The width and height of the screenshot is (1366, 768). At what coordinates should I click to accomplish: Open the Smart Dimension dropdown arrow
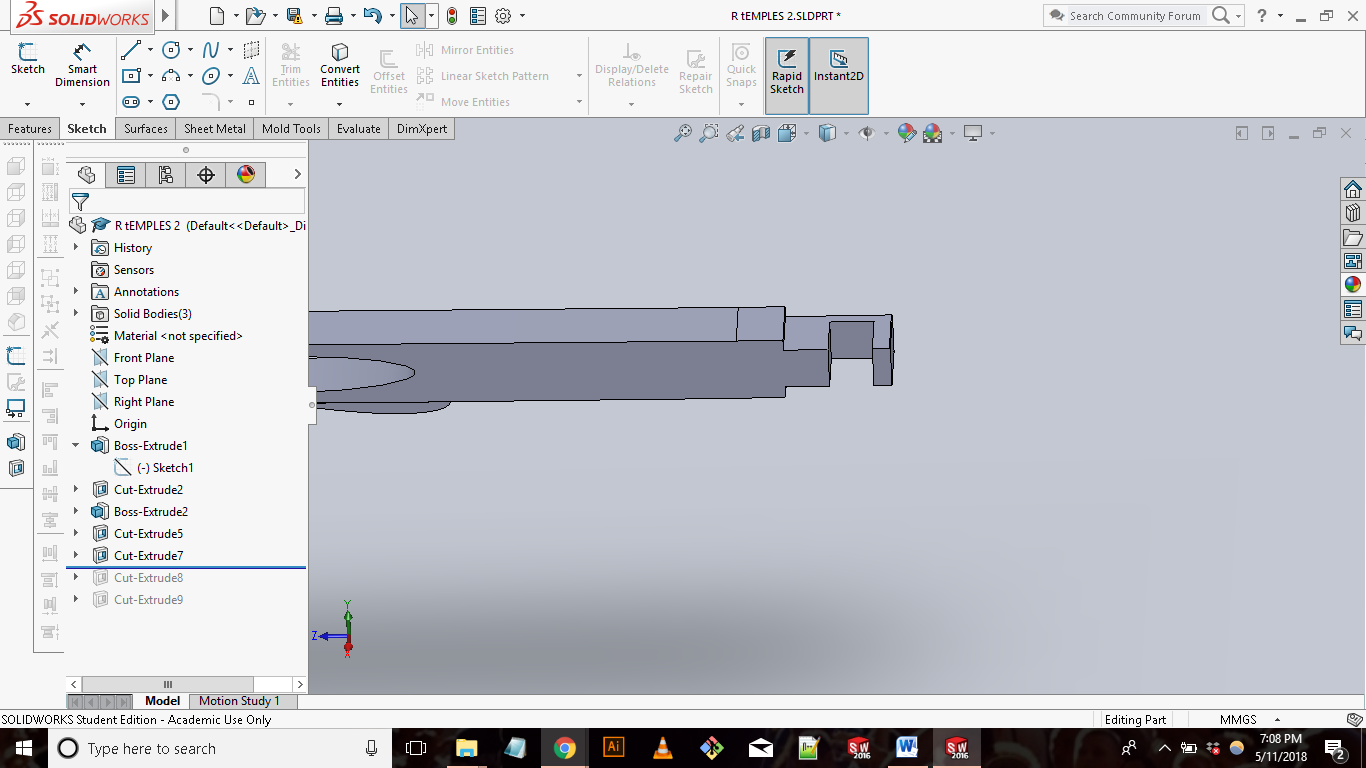pos(82,103)
